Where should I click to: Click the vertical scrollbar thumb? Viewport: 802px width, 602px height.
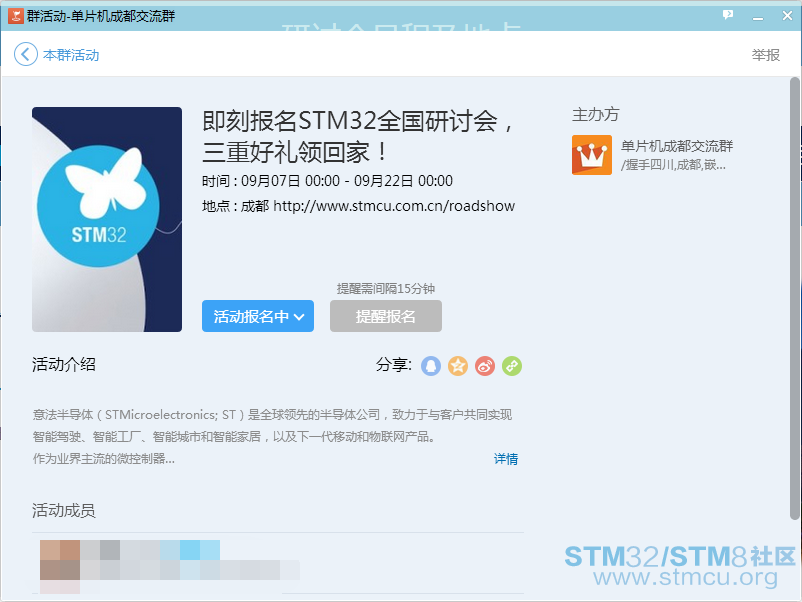[x=794, y=298]
